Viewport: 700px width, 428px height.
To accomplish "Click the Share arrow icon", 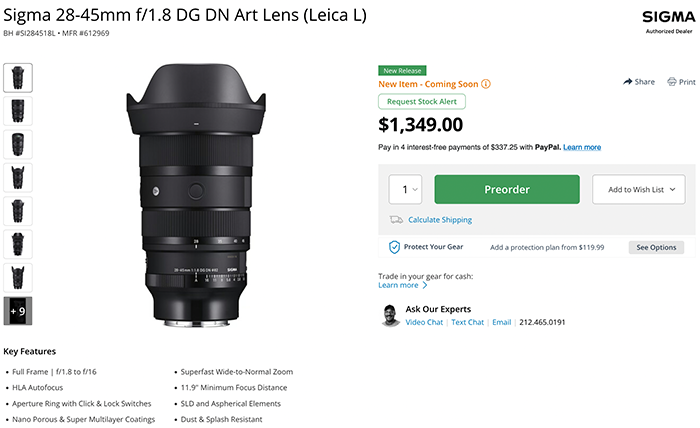I will 627,81.
